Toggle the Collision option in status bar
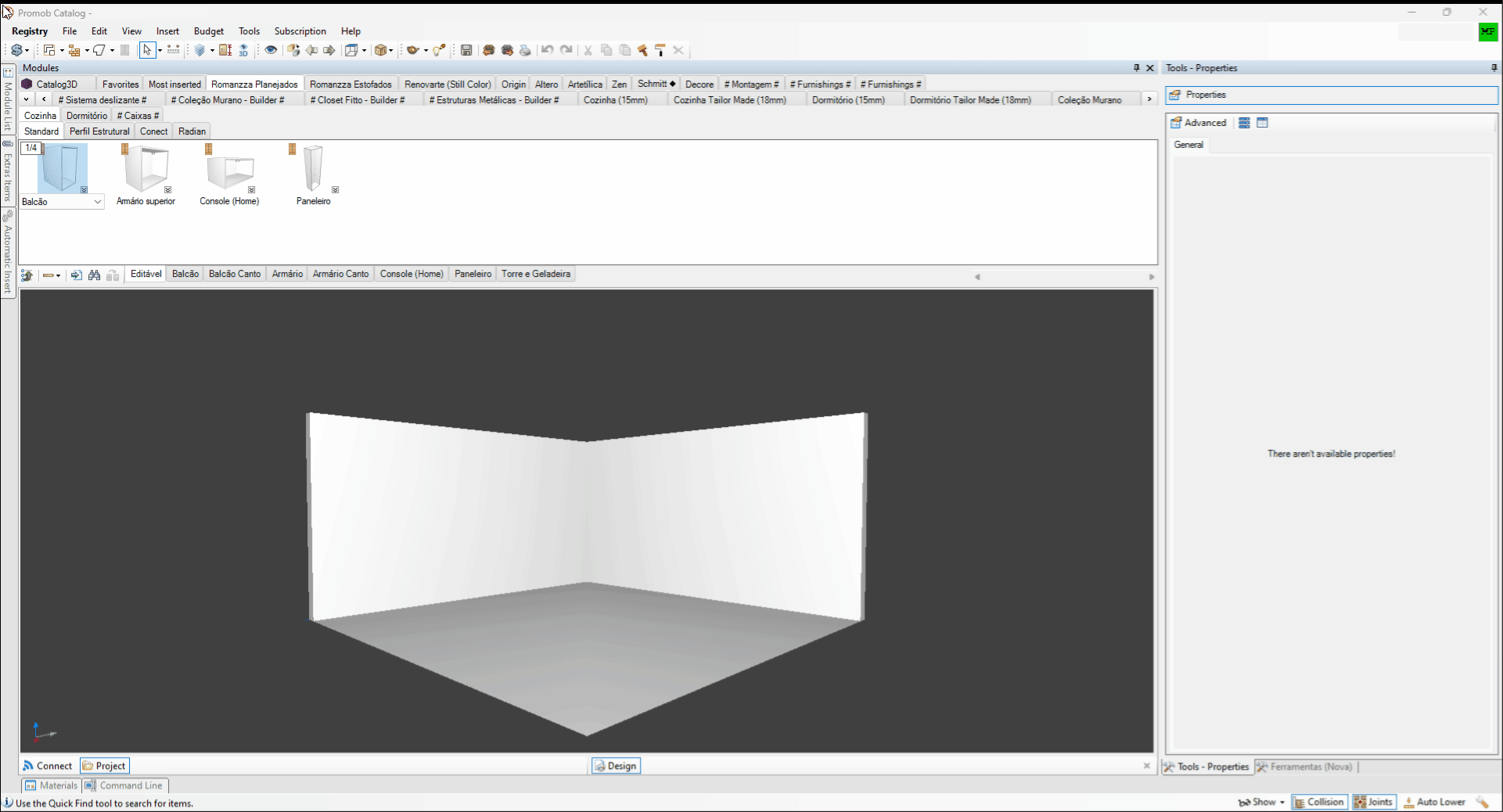The height and width of the screenshot is (812, 1503). click(x=1318, y=802)
